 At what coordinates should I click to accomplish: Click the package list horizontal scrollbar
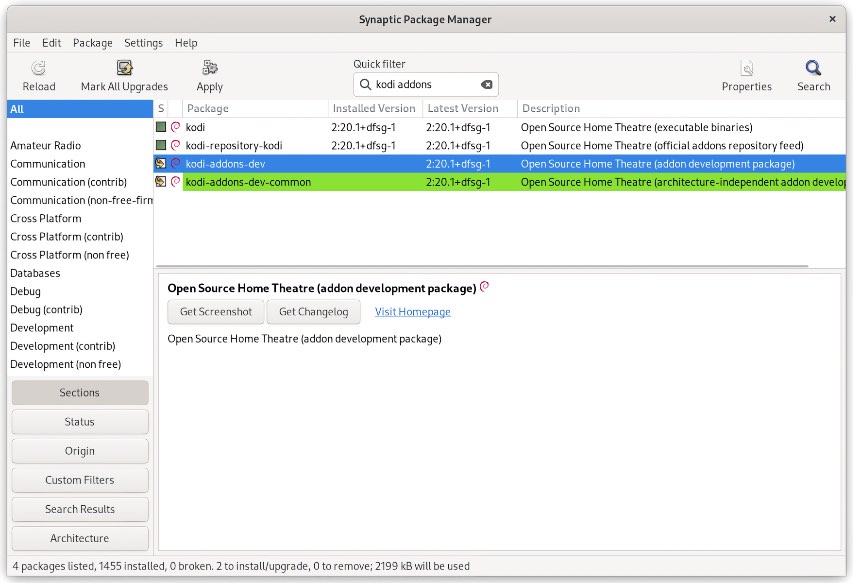[x=481, y=266]
